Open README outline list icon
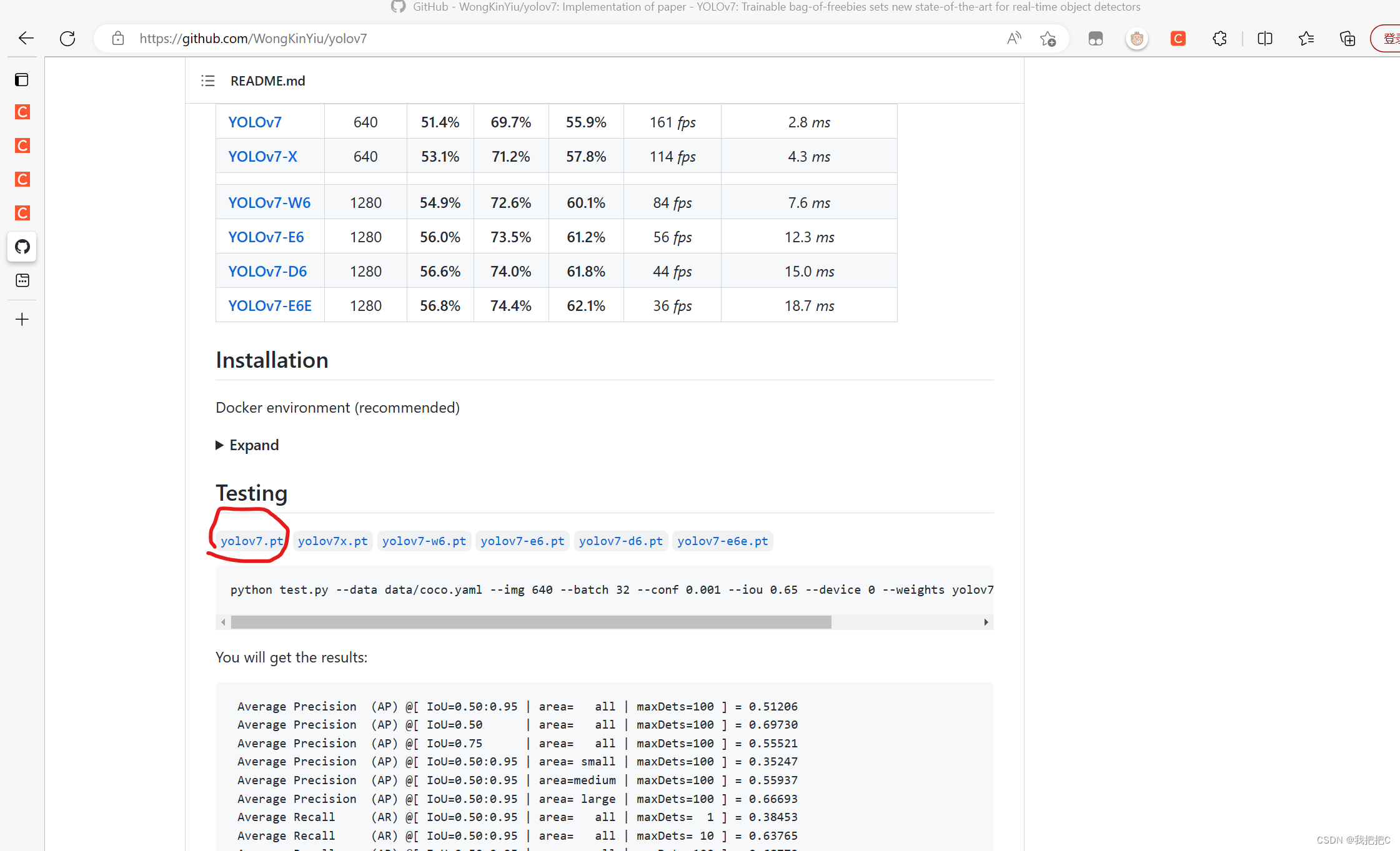This screenshot has width=1400, height=851. (208, 81)
